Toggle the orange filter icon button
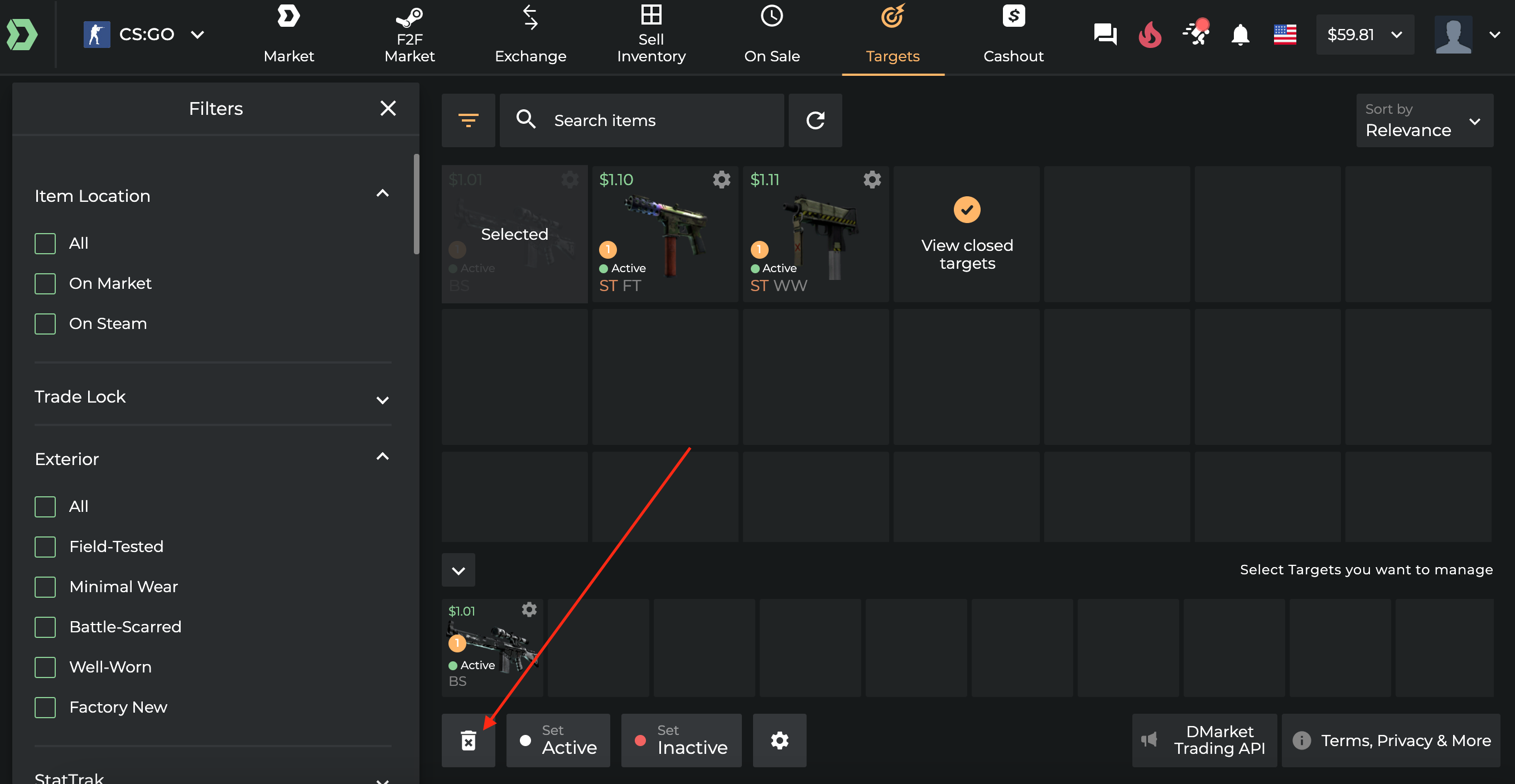The width and height of the screenshot is (1515, 784). coord(468,120)
